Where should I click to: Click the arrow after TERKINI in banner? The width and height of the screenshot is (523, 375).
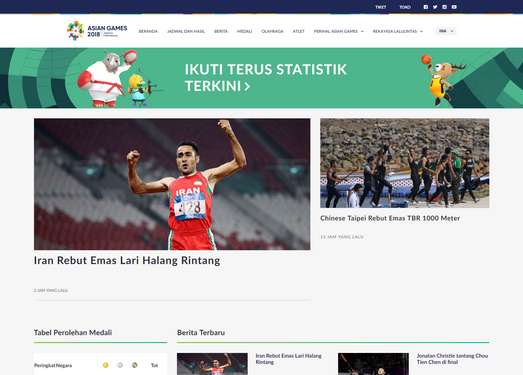click(x=247, y=87)
